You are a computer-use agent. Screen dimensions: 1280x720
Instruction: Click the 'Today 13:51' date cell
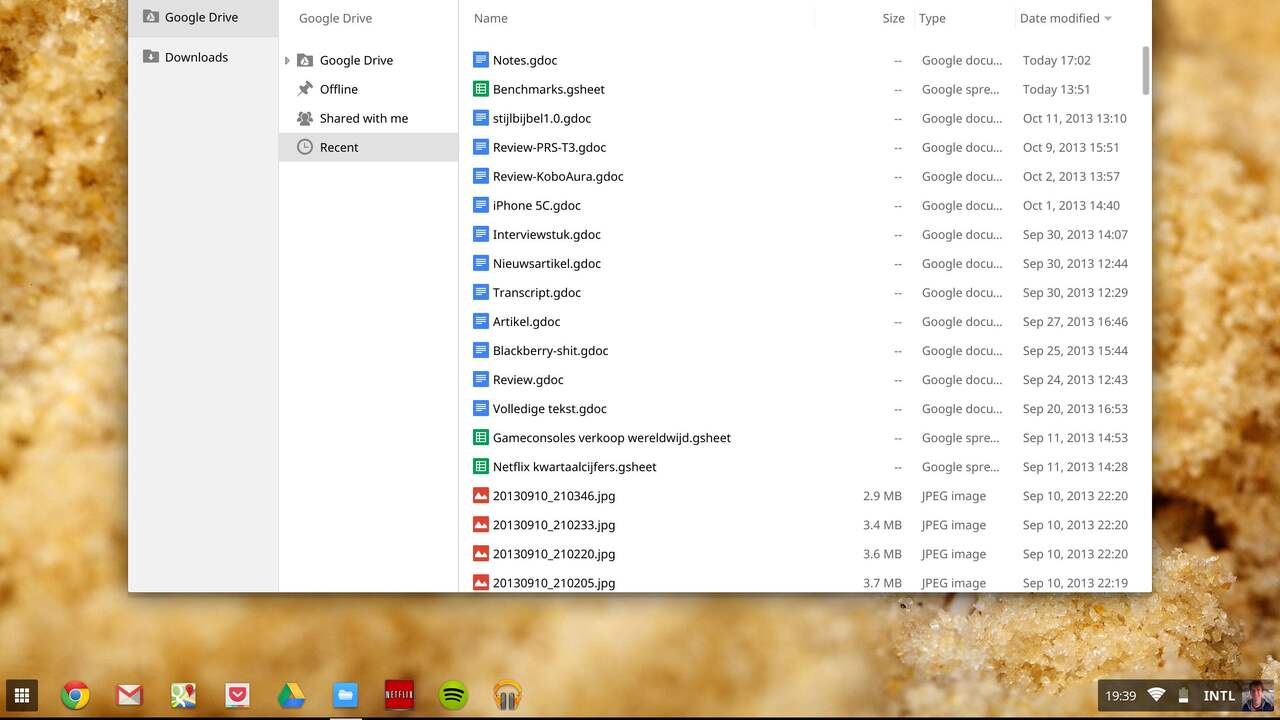[1057, 89]
